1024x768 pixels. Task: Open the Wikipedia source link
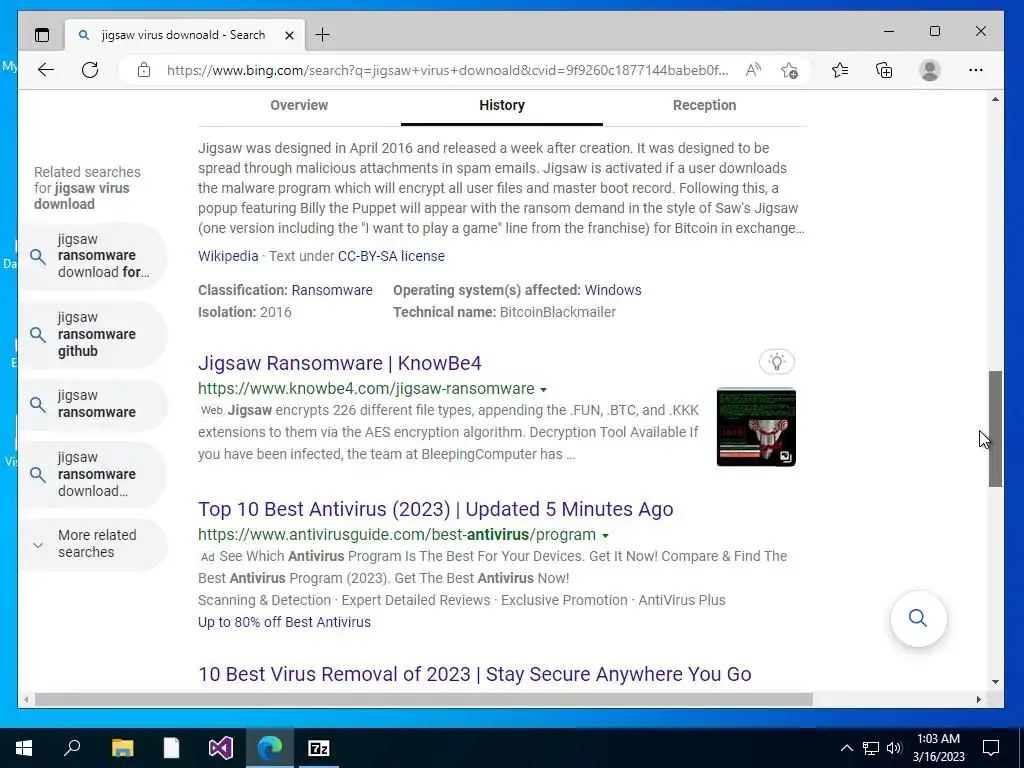tap(228, 256)
